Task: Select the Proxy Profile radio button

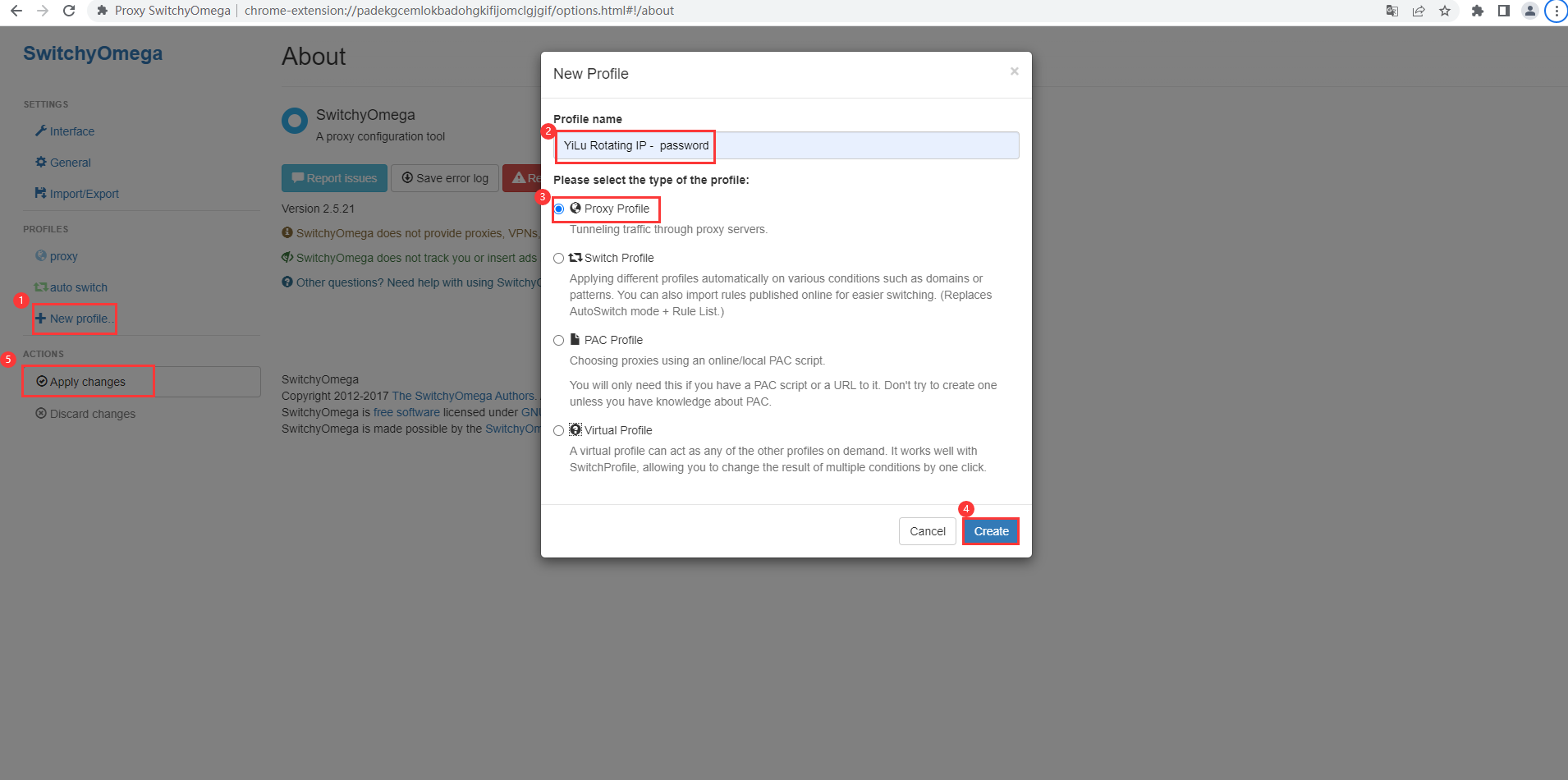Action: point(559,209)
